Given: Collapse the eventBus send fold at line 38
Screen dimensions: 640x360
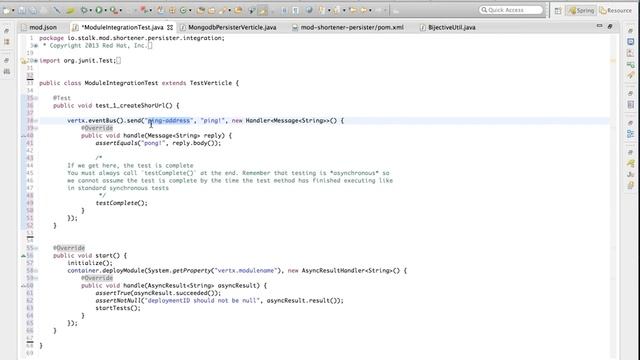Looking at the screenshot, I should pyautogui.click(x=36, y=121).
